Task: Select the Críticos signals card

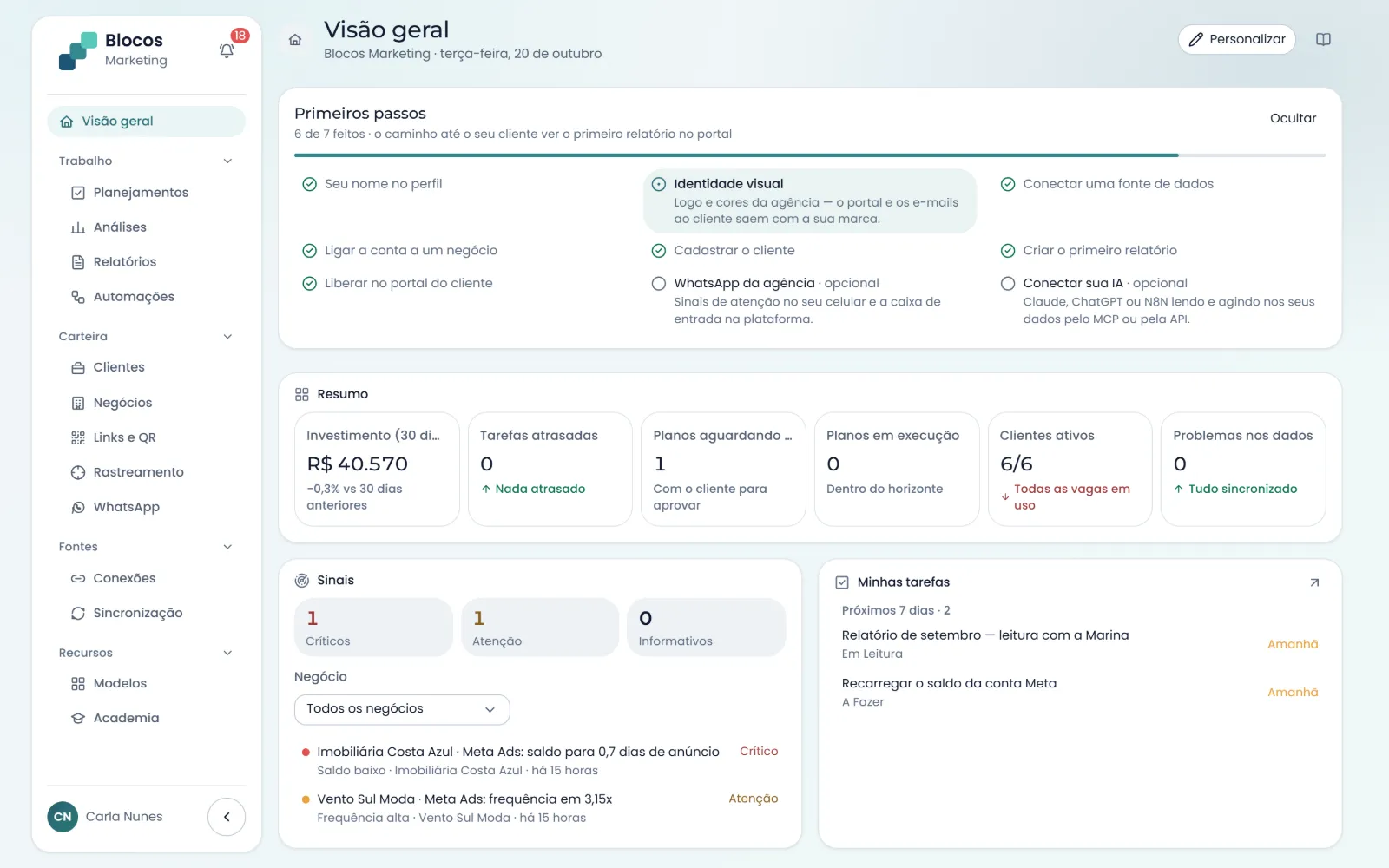Action: 373,628
